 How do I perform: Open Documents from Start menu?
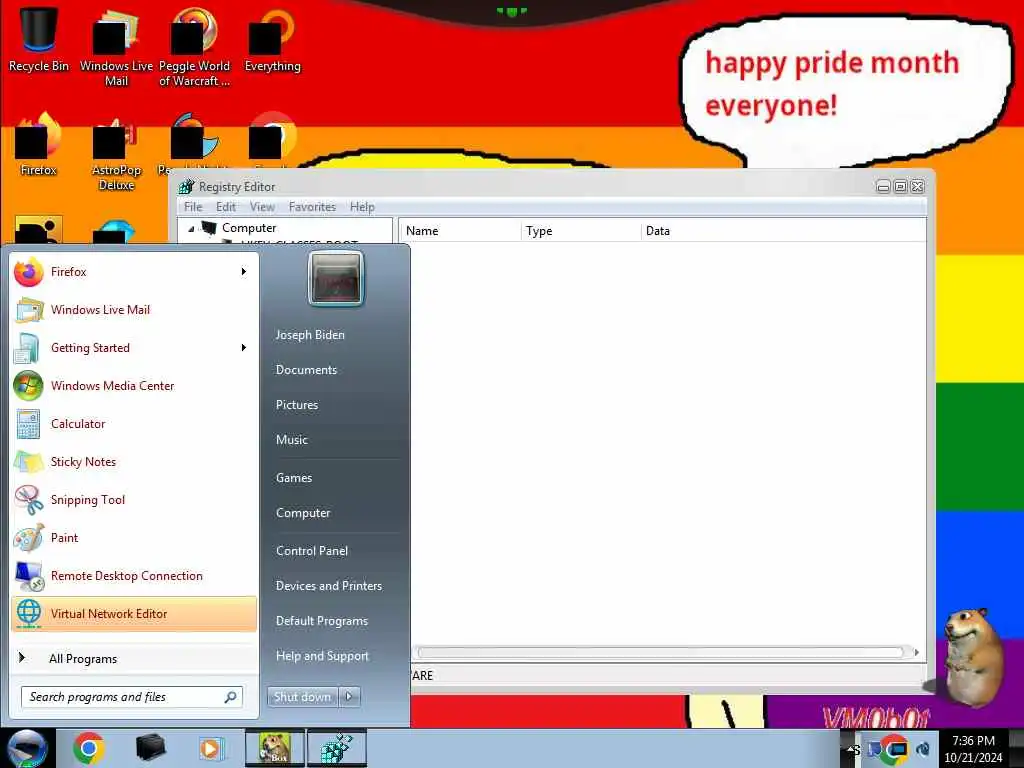click(306, 370)
